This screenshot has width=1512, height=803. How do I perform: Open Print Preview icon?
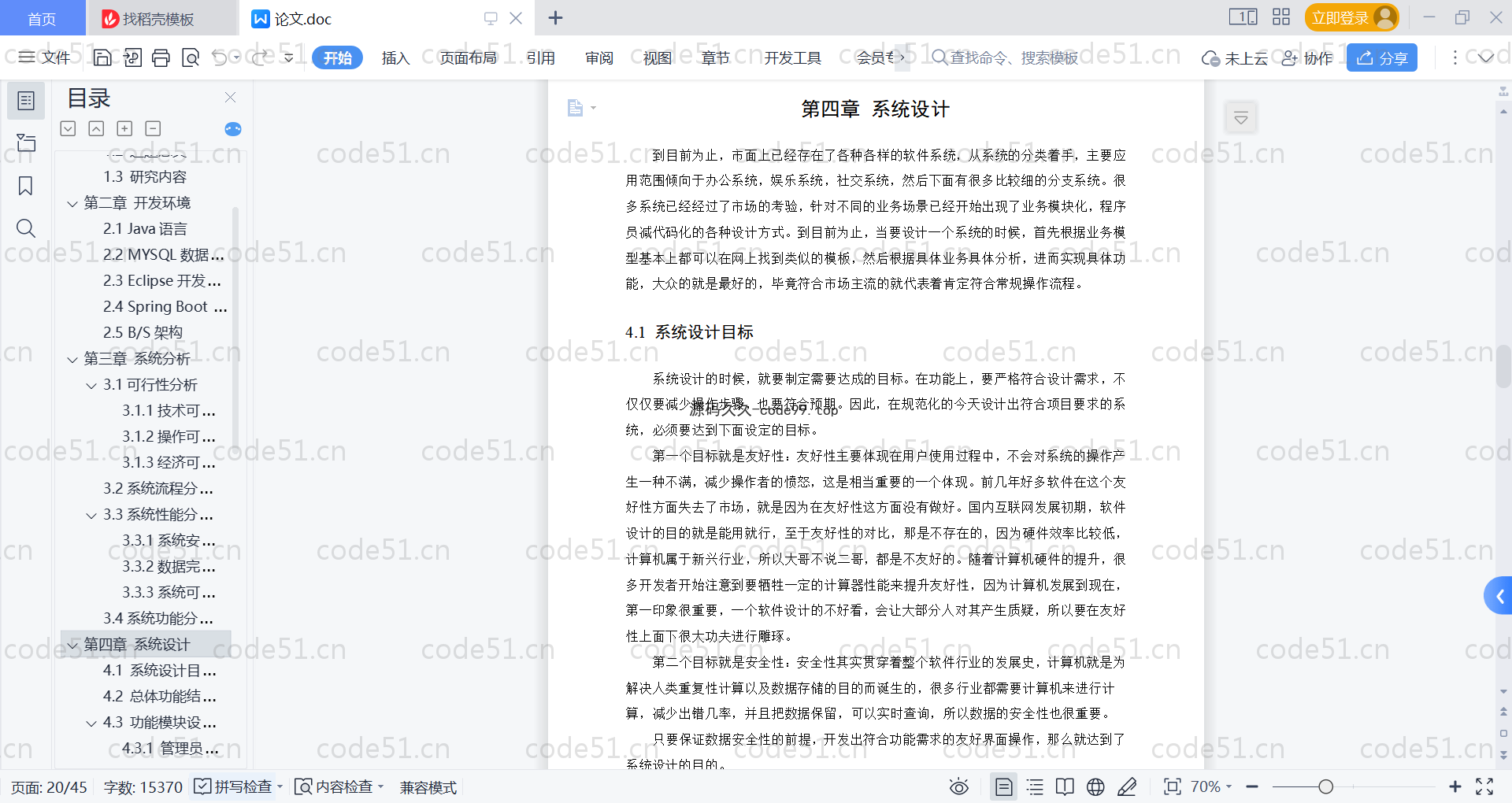191,57
